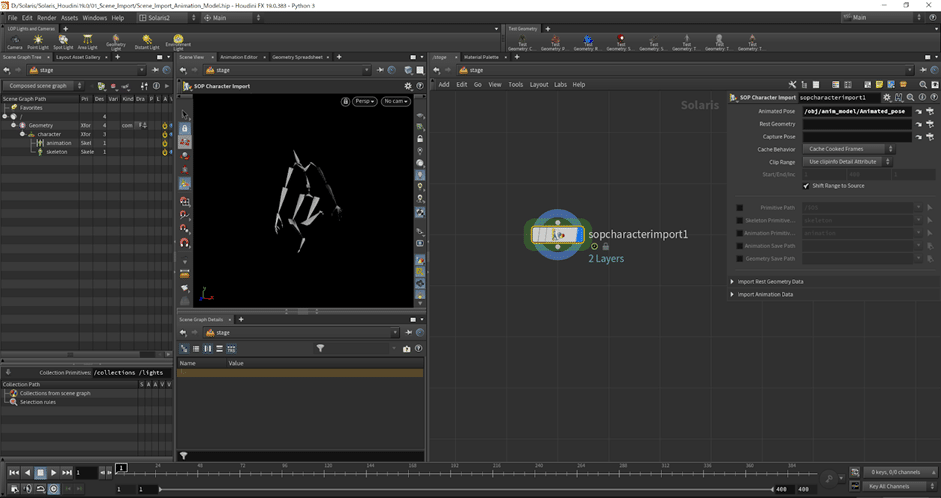
Task: Switch to the Geometry Spreadsheet tab
Action: tap(297, 57)
